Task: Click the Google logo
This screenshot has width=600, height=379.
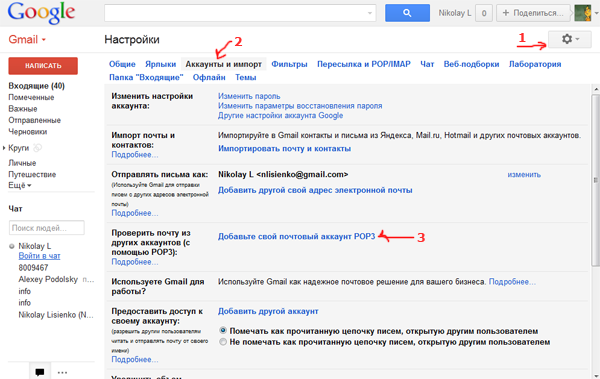Action: (41, 13)
